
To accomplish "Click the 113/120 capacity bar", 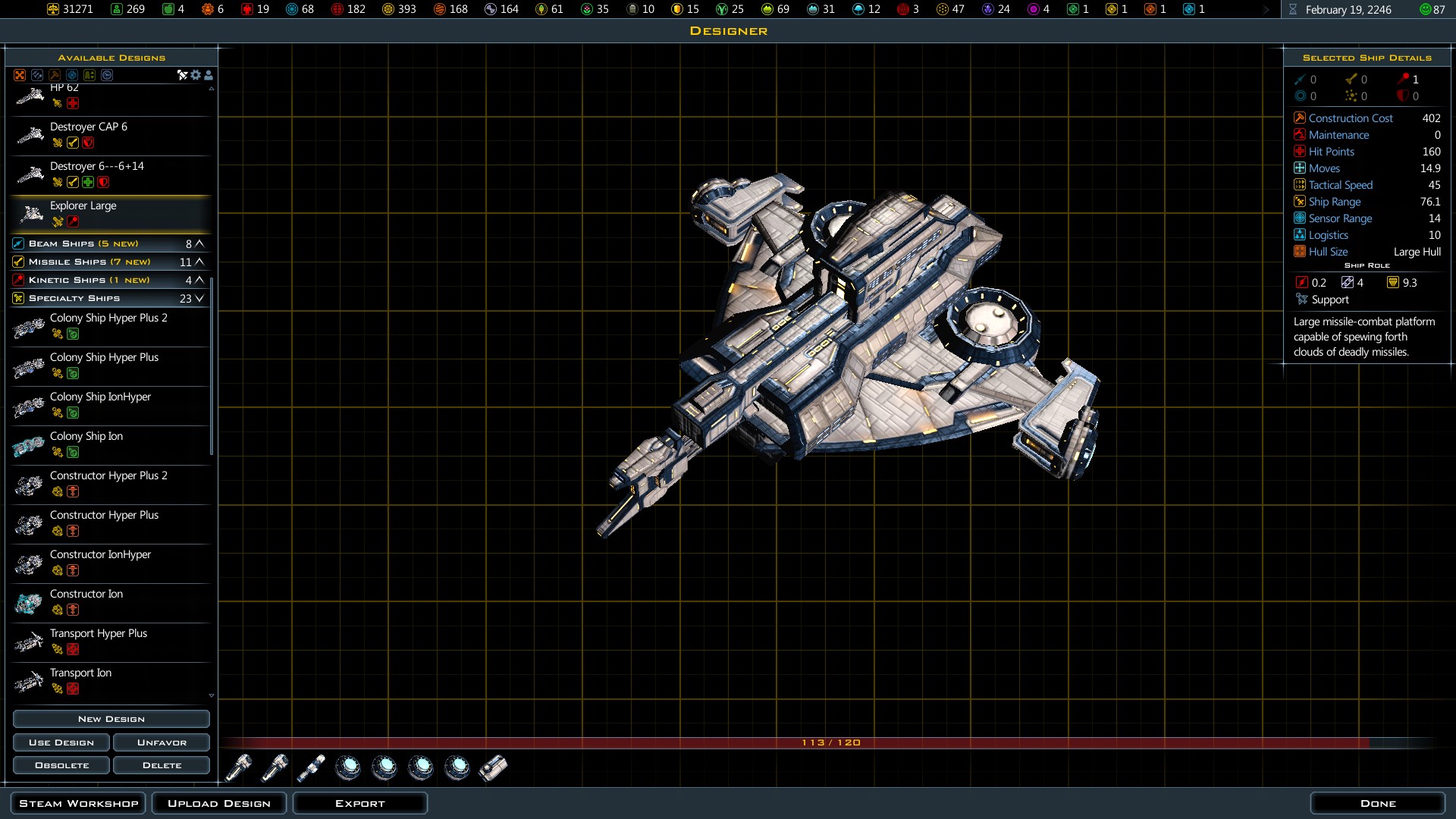I will point(831,742).
